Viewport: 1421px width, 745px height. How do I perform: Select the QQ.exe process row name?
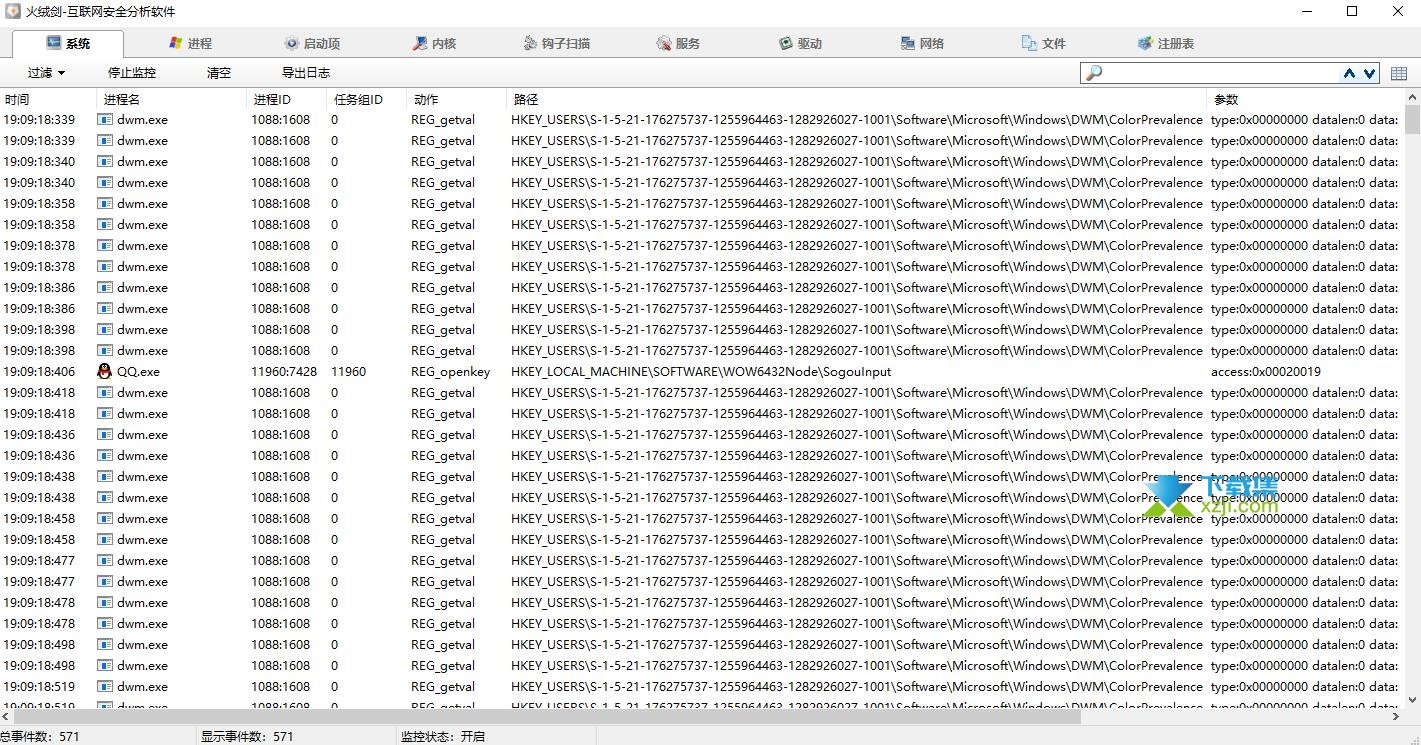(138, 371)
